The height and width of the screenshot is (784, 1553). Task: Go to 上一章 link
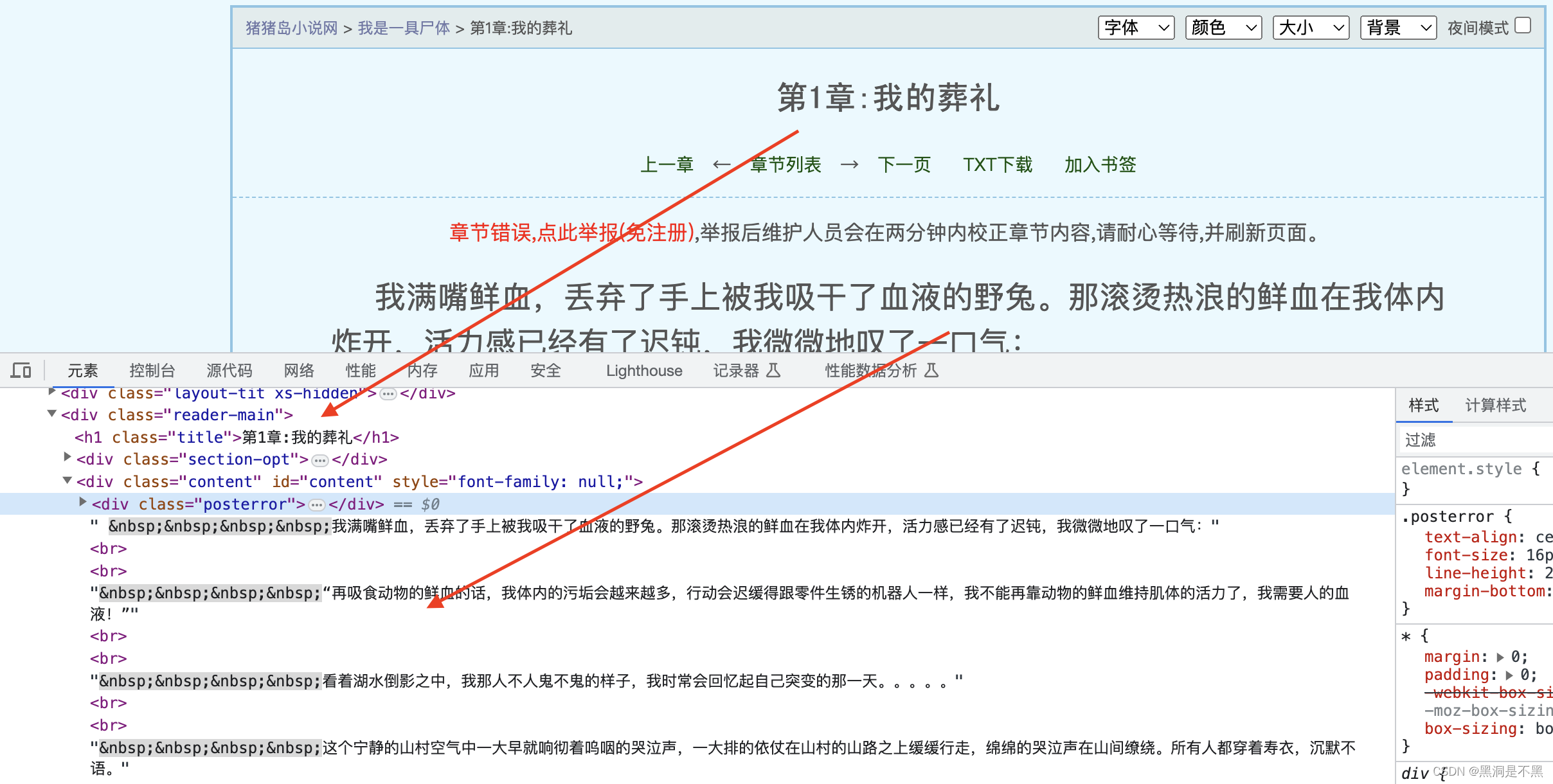(667, 165)
